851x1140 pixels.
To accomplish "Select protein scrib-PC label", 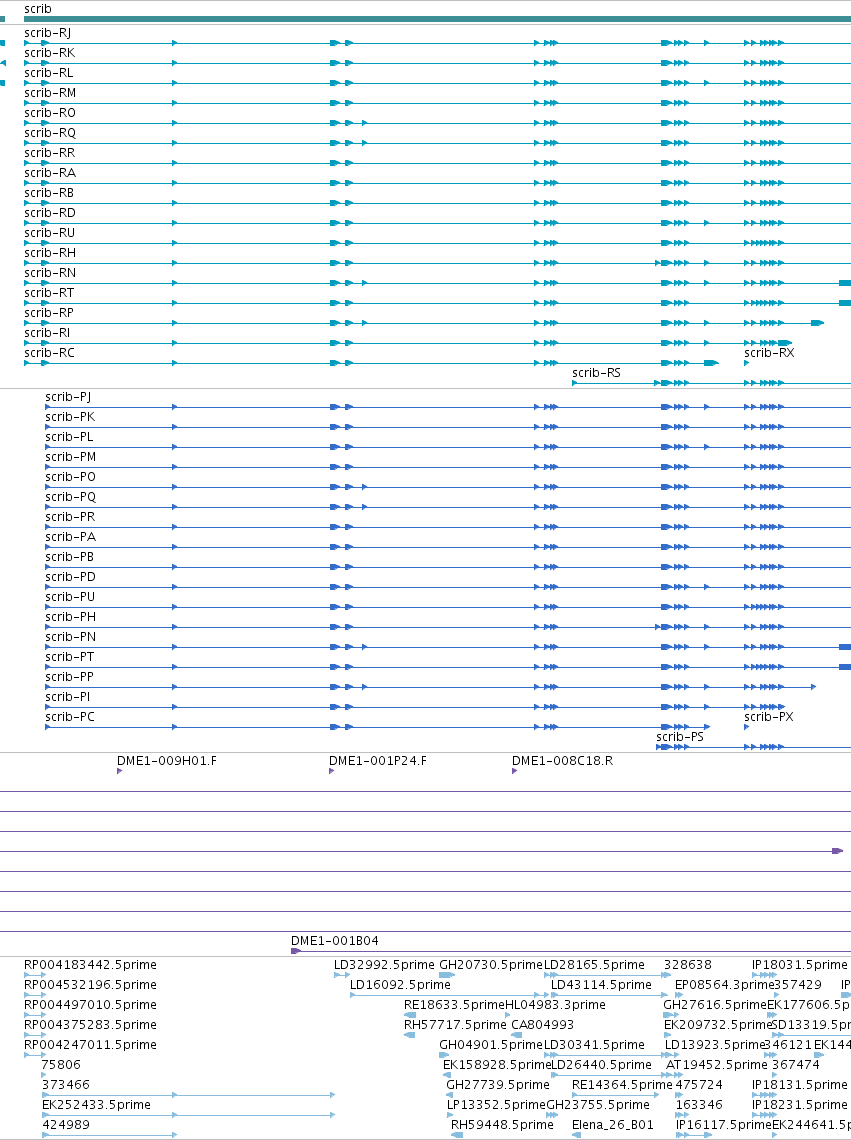I will (x=70, y=716).
